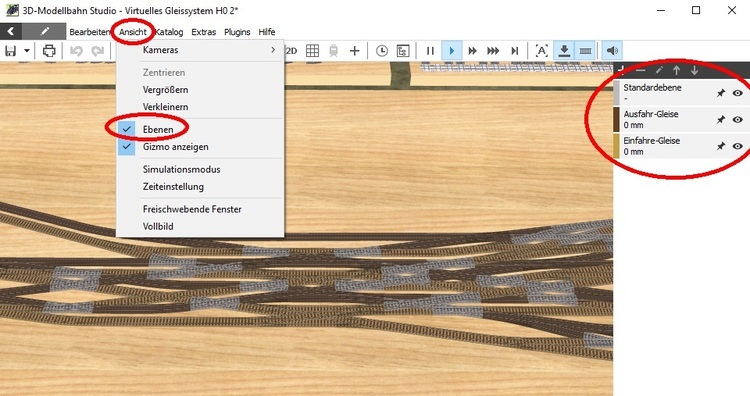Toggle the grid display icon

[x=312, y=51]
